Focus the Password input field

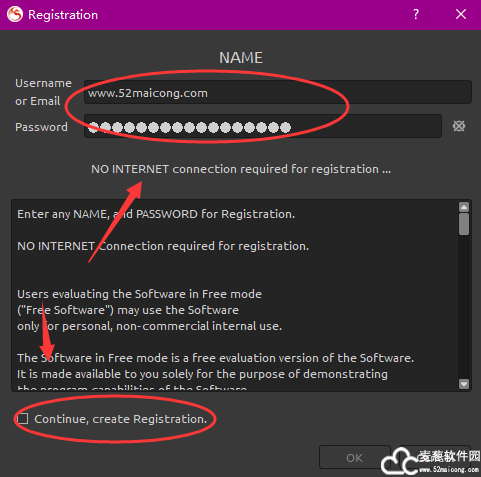coord(263,126)
